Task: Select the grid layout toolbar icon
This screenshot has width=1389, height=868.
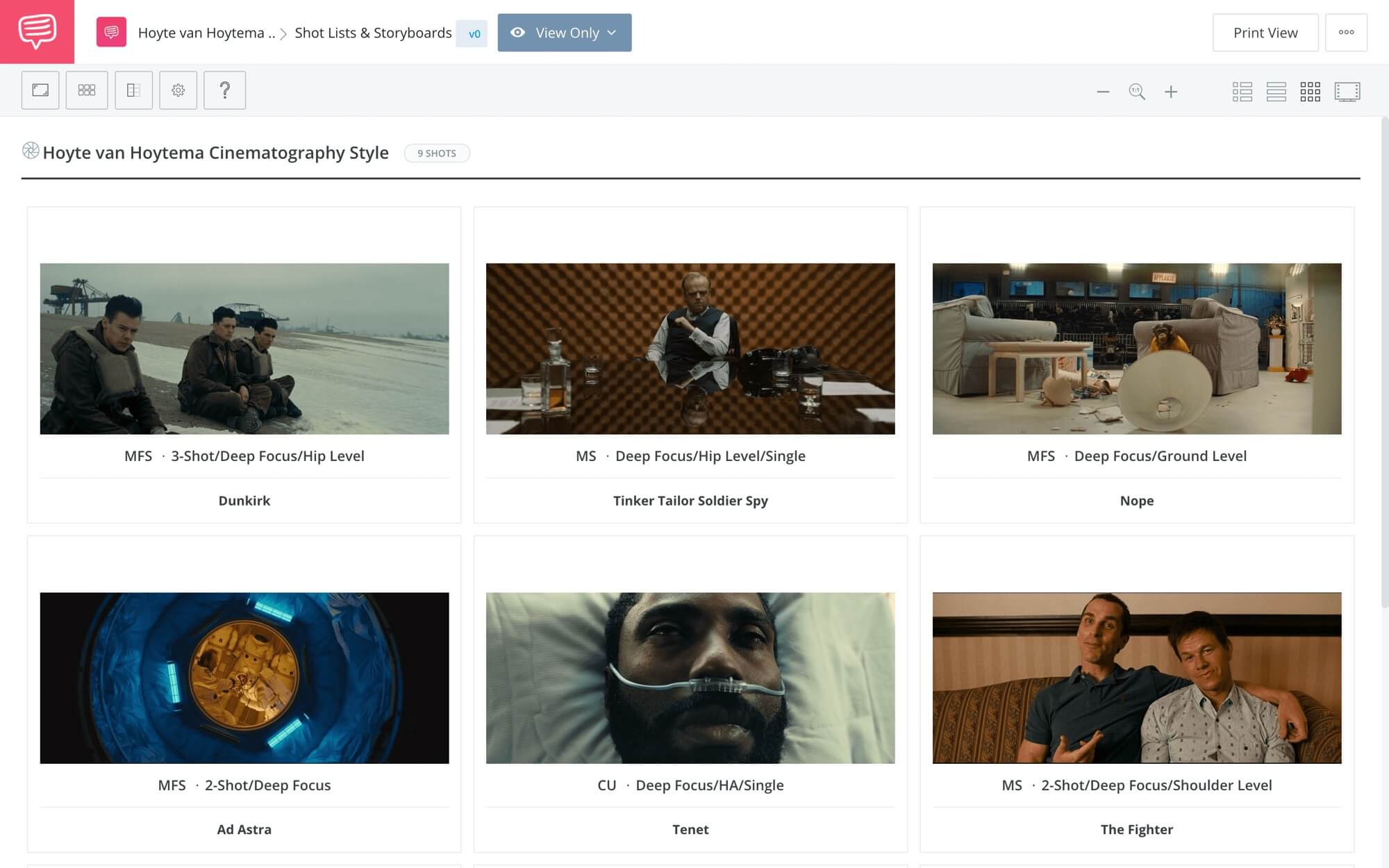Action: (x=87, y=90)
